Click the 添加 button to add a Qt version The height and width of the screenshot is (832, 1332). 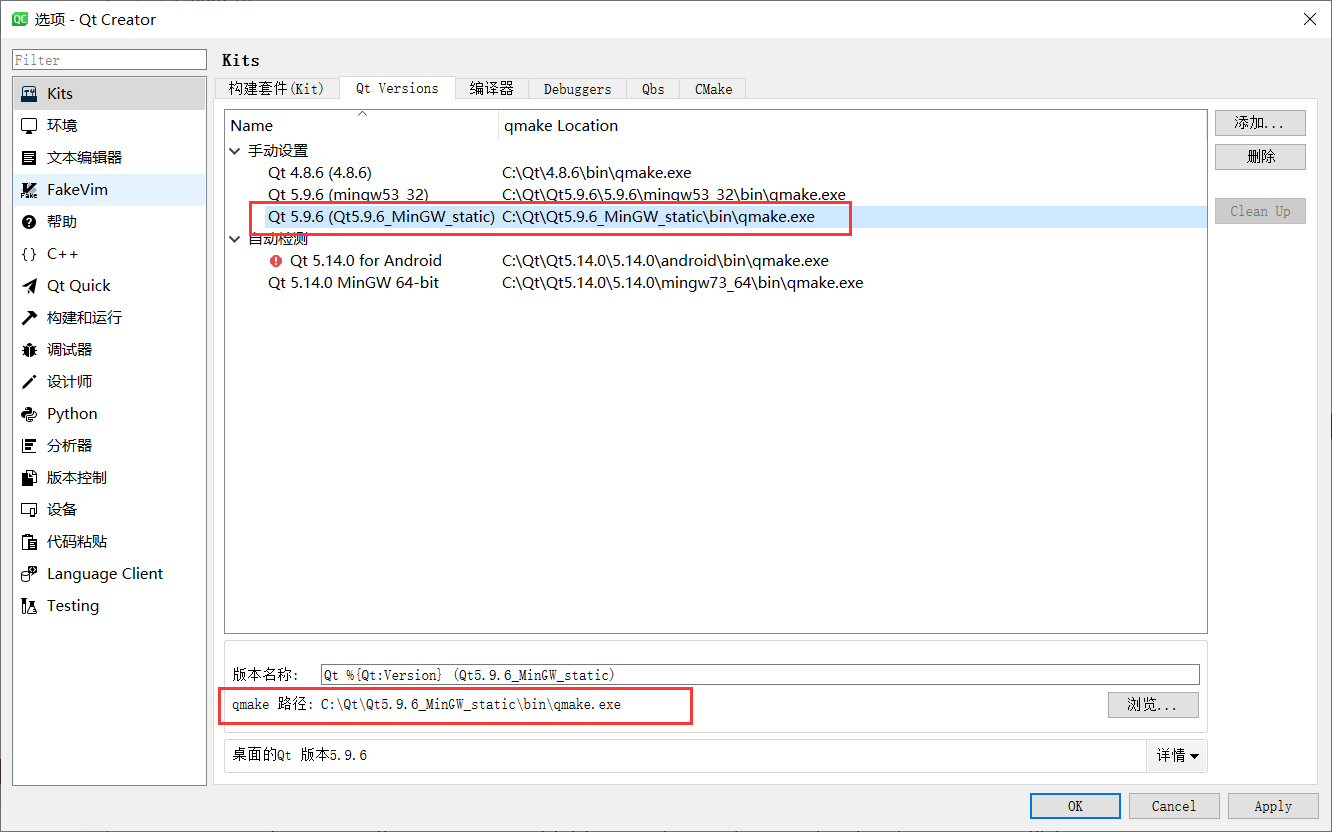pyautogui.click(x=1260, y=122)
